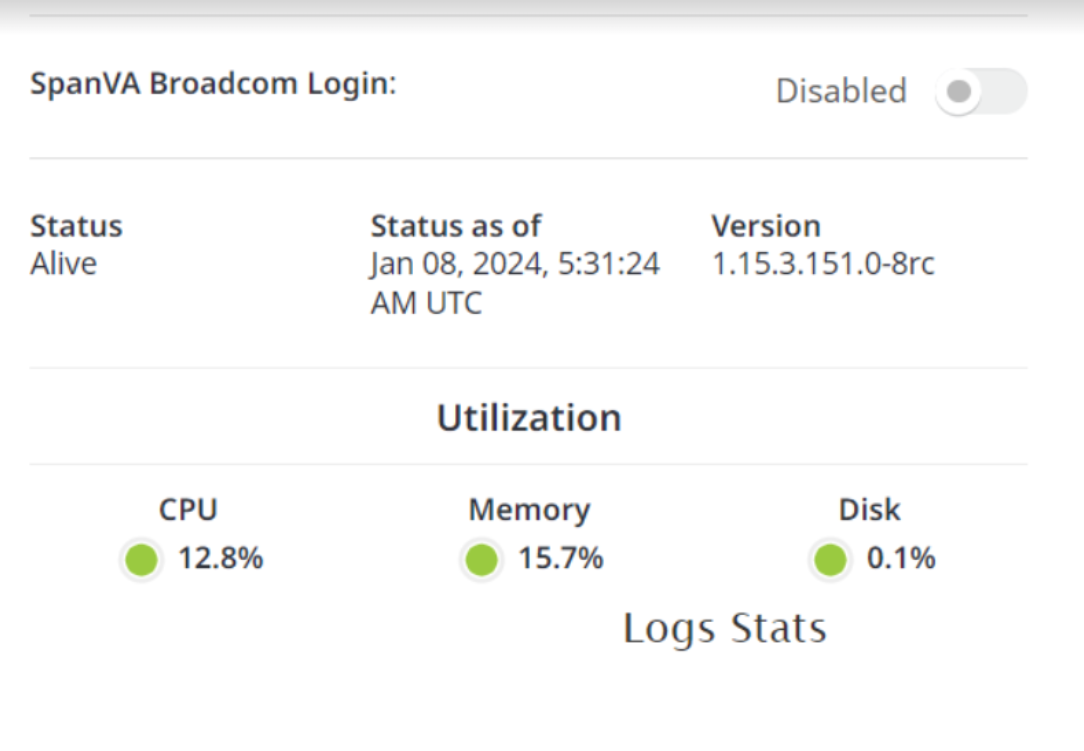
Task: Select the Status heading
Action: click(x=76, y=226)
